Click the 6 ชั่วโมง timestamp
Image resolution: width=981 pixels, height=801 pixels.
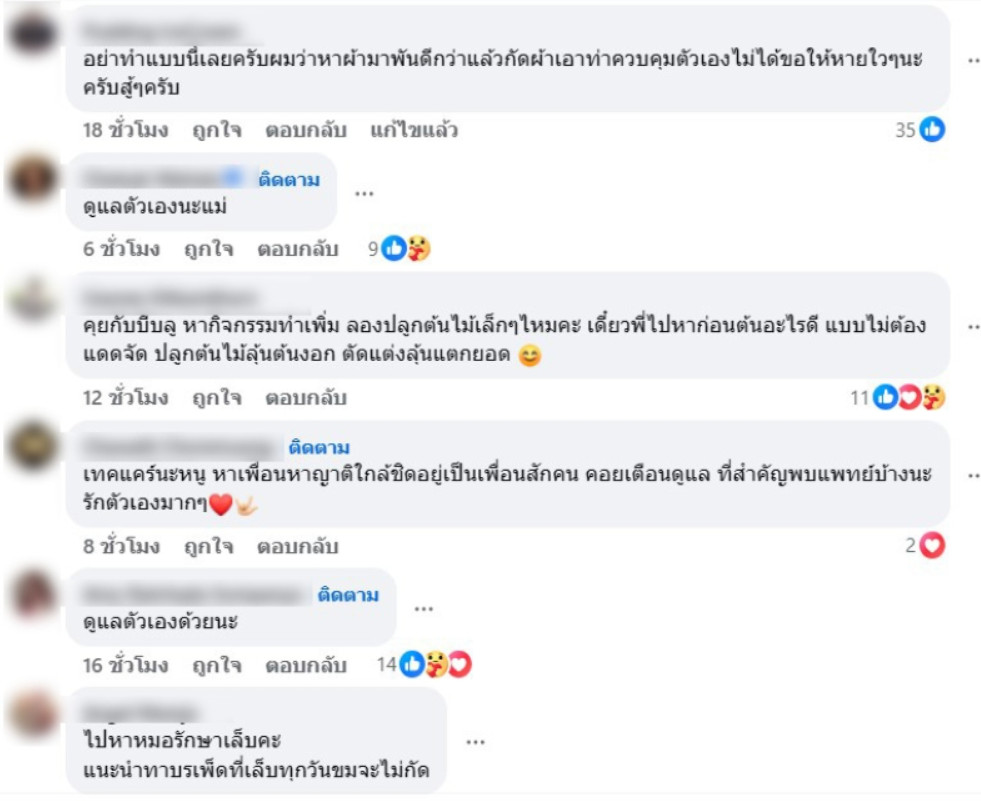[x=121, y=249]
